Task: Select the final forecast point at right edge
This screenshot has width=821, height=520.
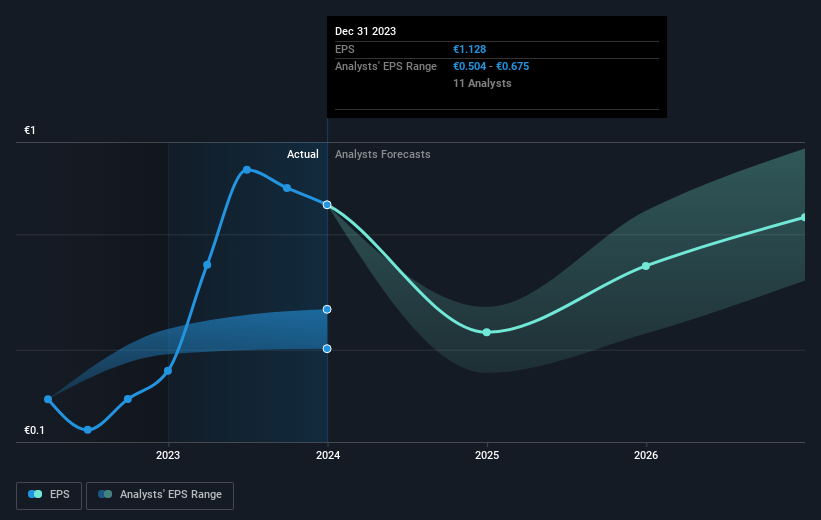Action: point(803,217)
